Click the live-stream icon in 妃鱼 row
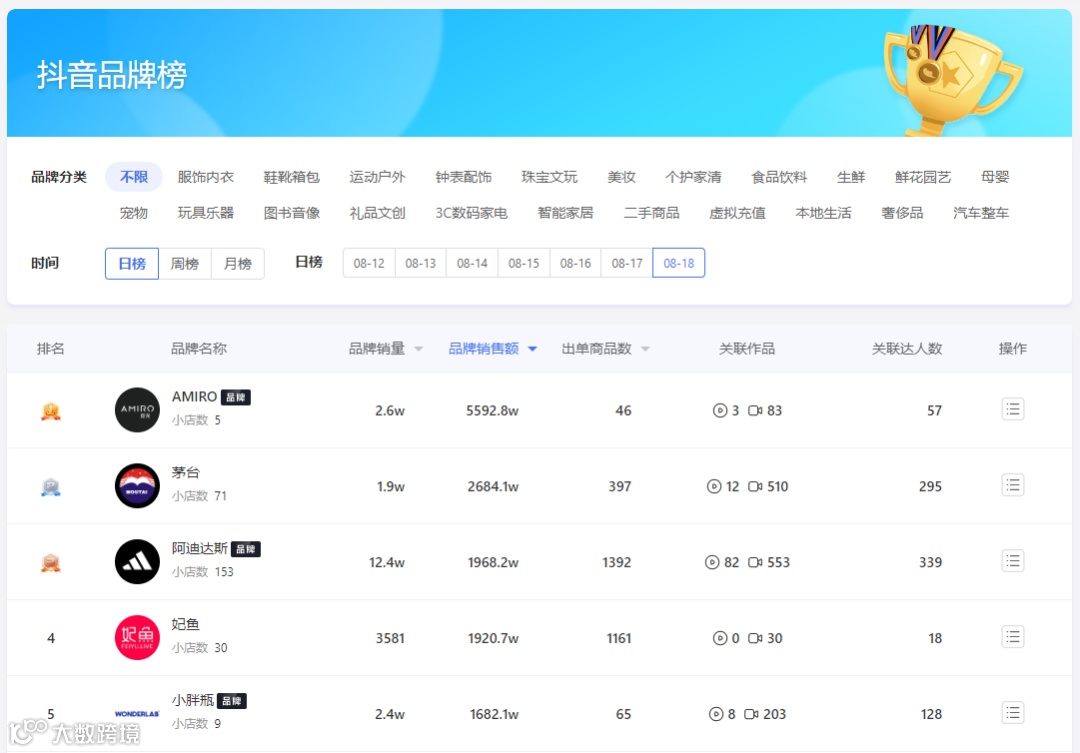This screenshot has height=753, width=1080. (x=720, y=638)
